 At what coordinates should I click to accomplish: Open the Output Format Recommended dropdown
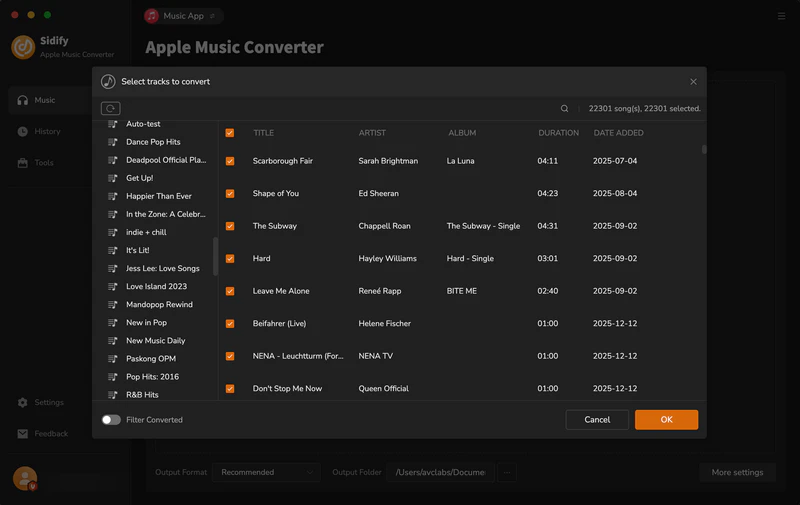tap(266, 472)
